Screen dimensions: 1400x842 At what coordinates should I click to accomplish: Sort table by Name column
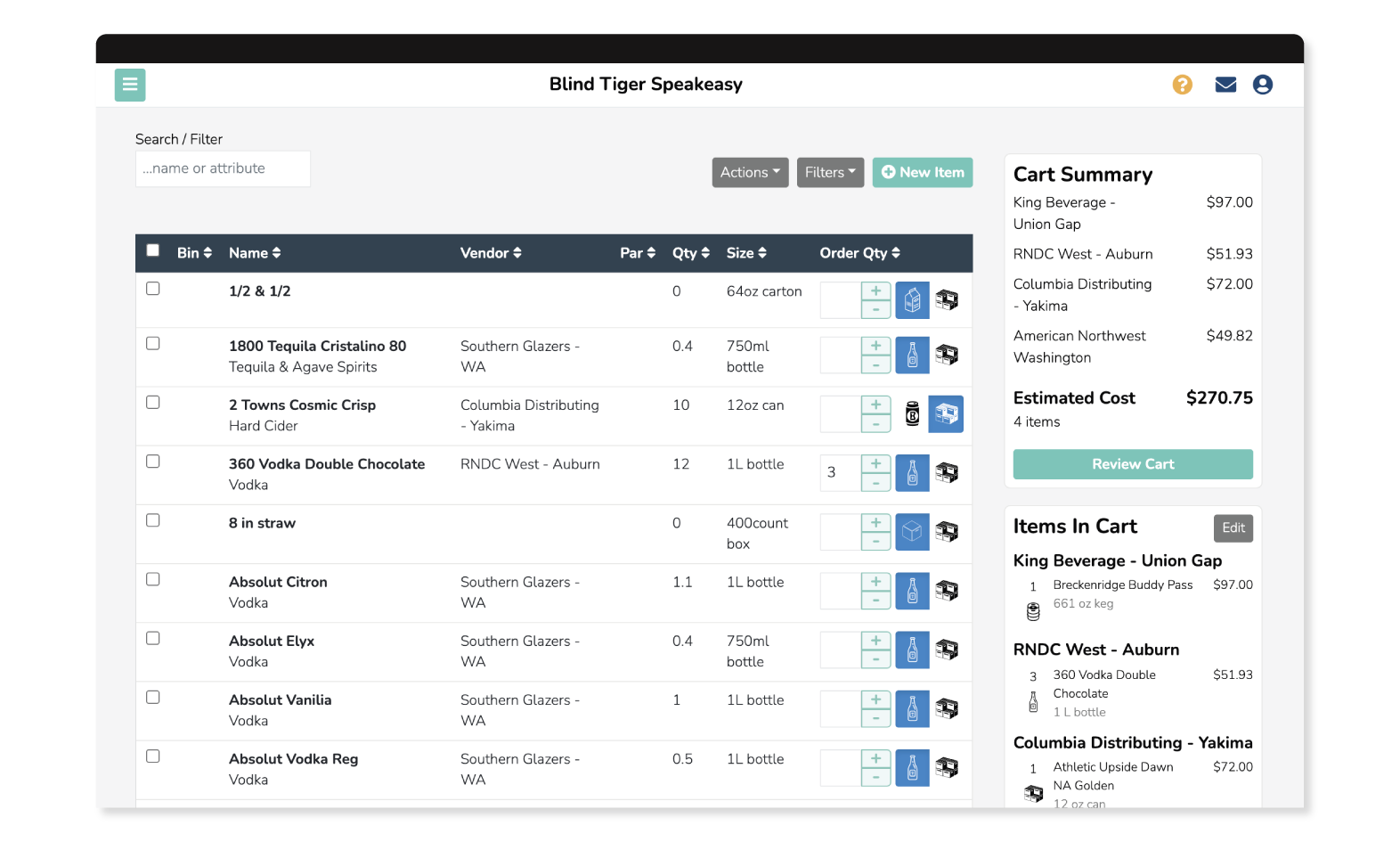pos(255,253)
